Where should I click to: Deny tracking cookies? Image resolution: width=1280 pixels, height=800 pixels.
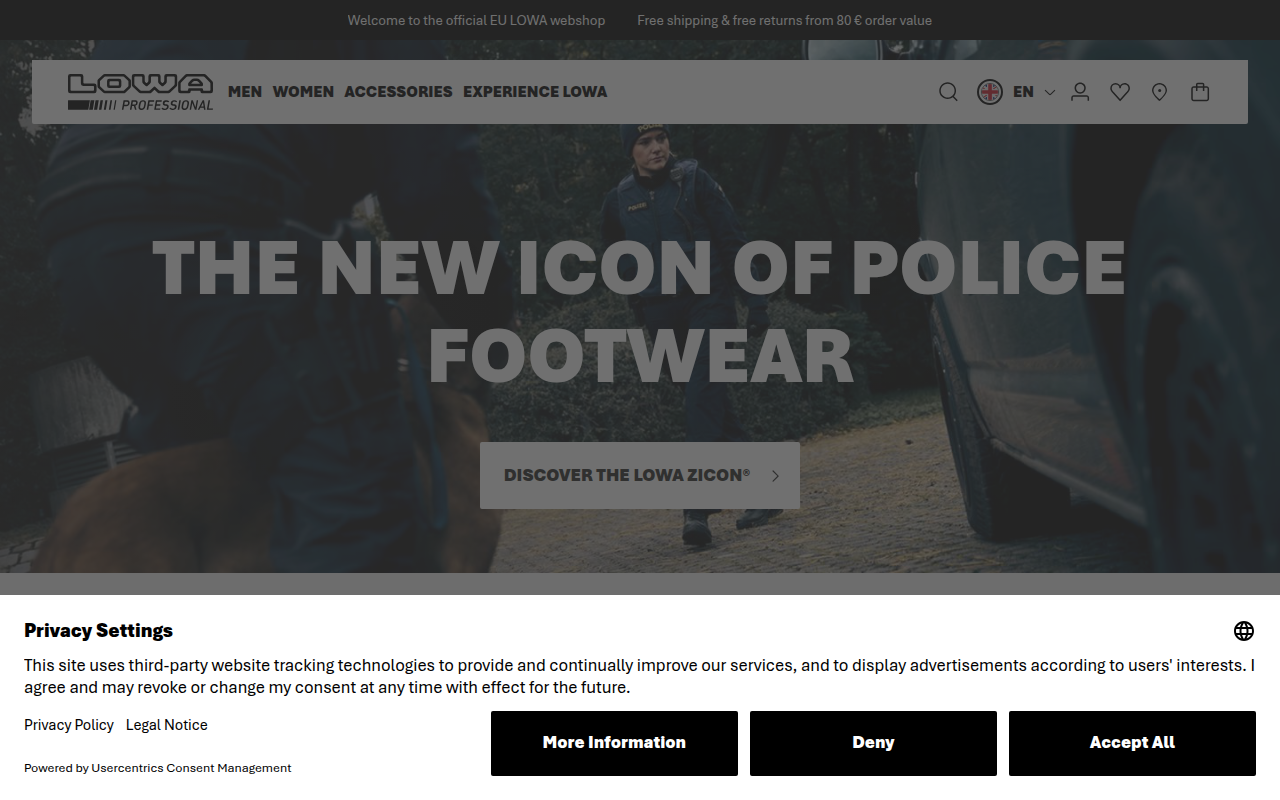873,743
